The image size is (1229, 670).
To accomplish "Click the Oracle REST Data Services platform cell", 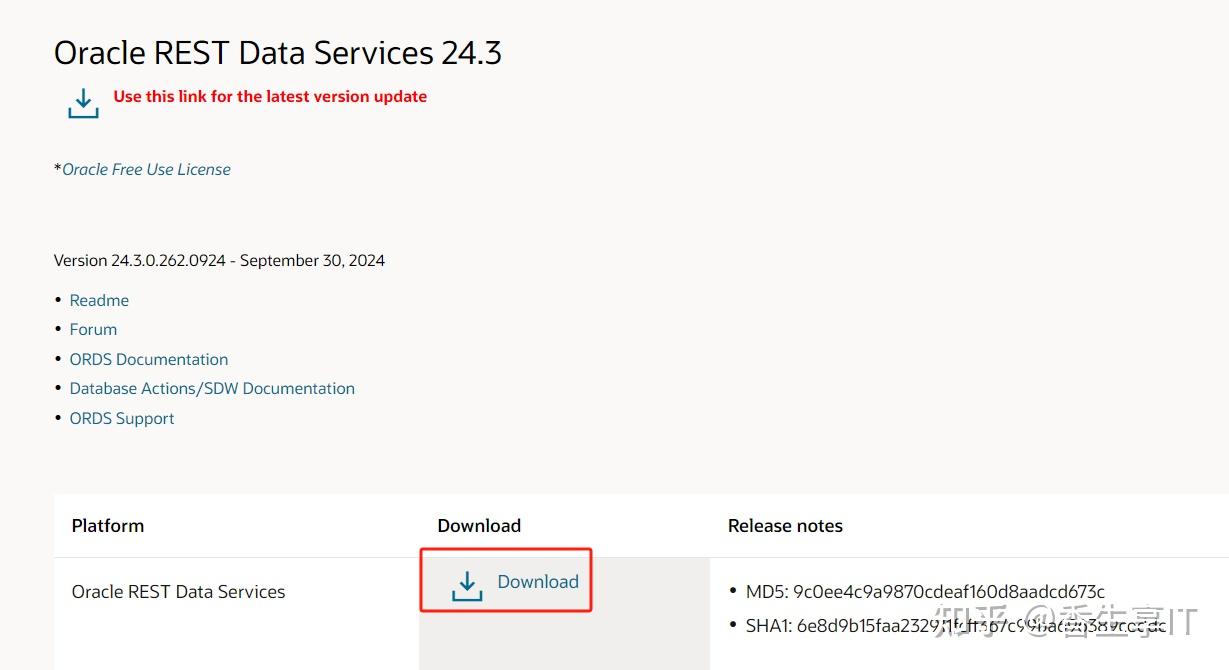I will pos(178,592).
